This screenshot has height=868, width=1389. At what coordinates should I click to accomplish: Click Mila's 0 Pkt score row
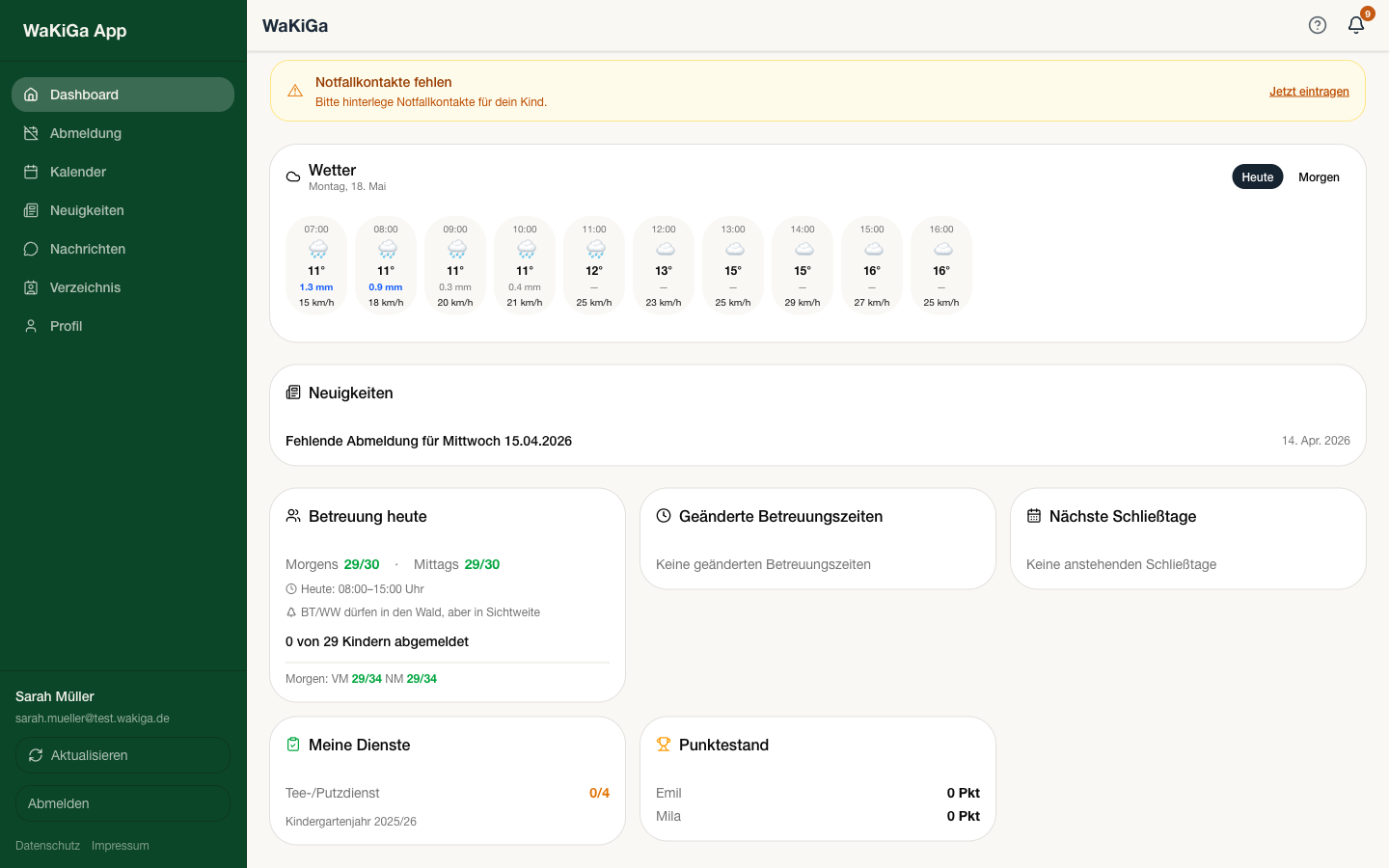click(818, 816)
